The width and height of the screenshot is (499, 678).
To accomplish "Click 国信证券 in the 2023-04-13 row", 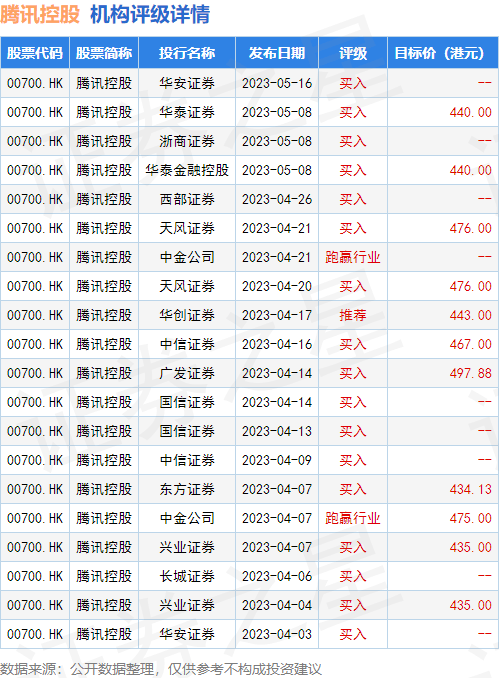I will coord(187,431).
